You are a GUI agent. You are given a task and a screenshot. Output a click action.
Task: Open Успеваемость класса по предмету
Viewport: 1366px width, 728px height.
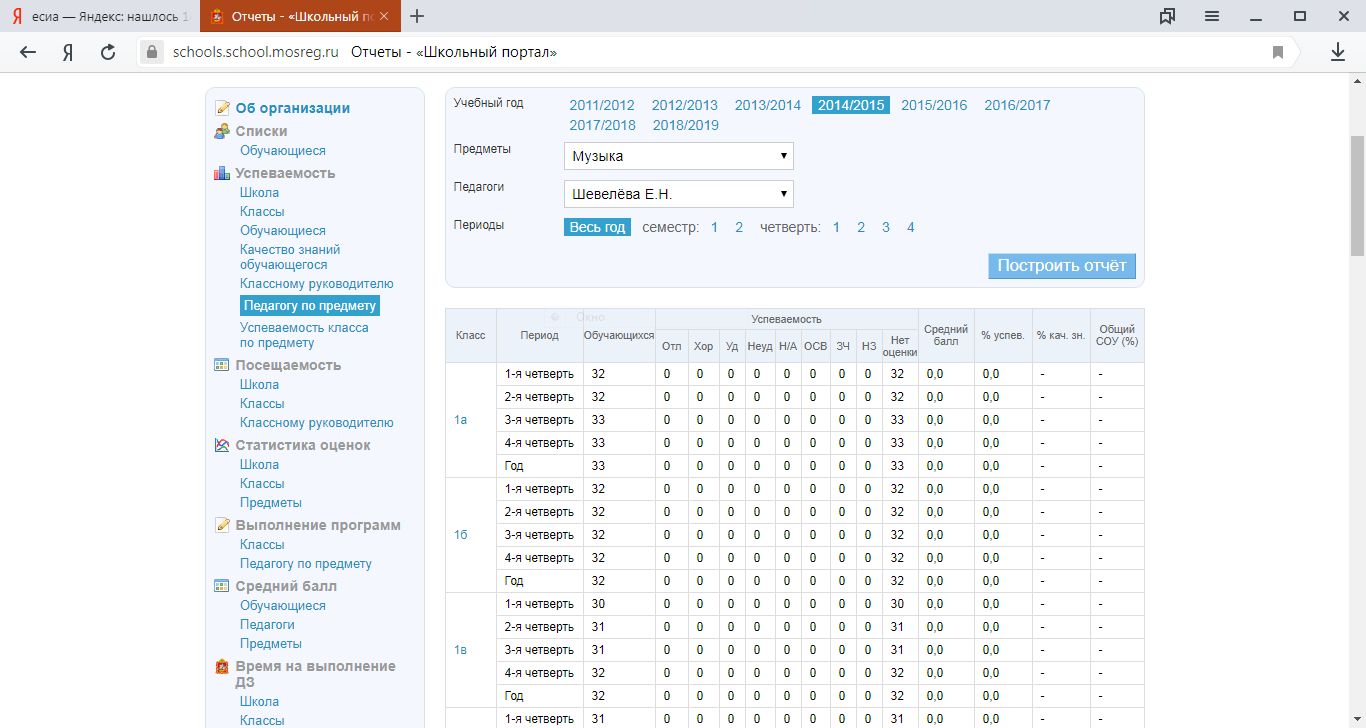tap(304, 335)
